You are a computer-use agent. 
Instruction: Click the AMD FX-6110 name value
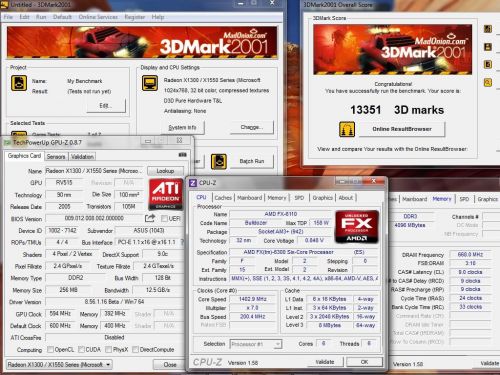pyautogui.click(x=280, y=214)
